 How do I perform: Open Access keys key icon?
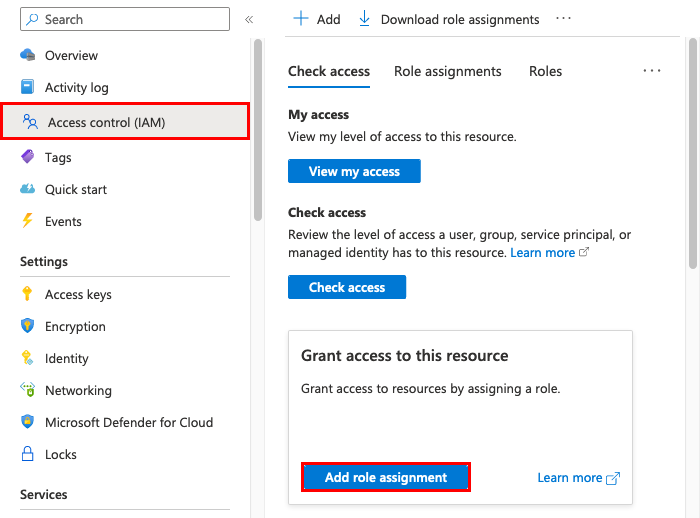(x=28, y=294)
